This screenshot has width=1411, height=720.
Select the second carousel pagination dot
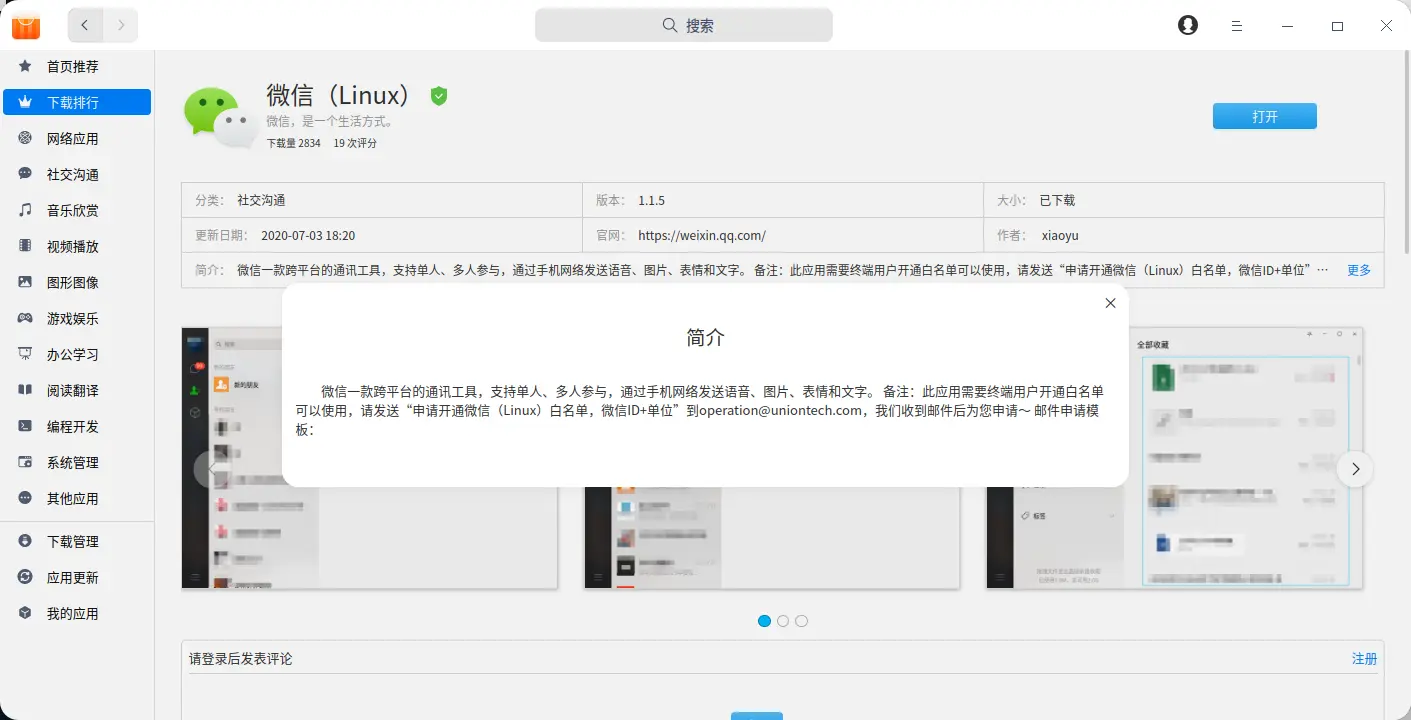point(783,620)
